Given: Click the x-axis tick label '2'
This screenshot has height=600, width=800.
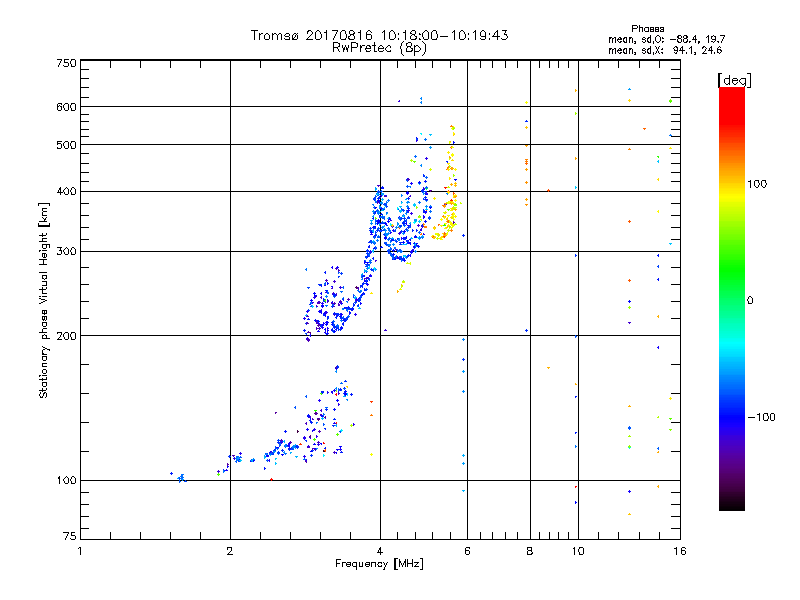Looking at the screenshot, I should point(230,551).
